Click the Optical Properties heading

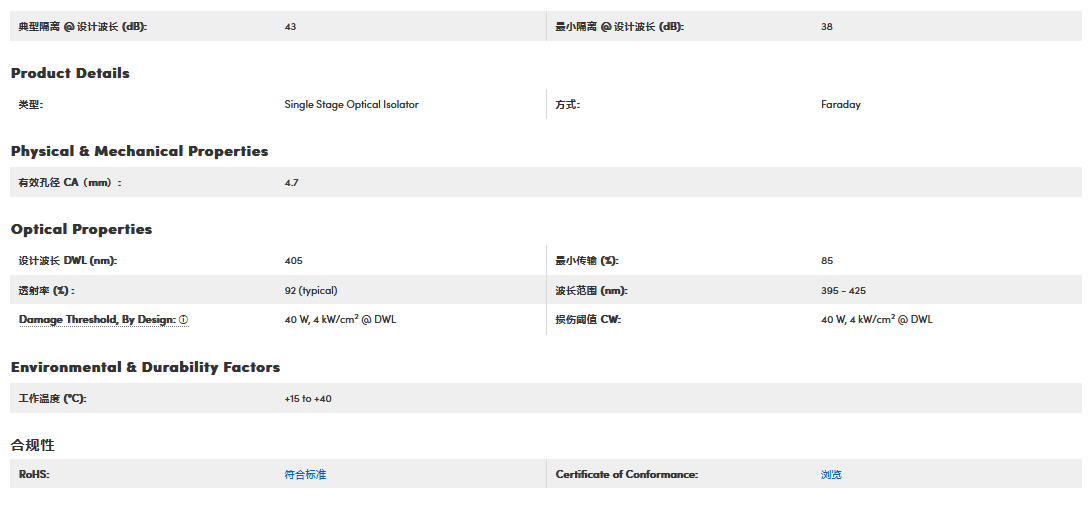[81, 229]
